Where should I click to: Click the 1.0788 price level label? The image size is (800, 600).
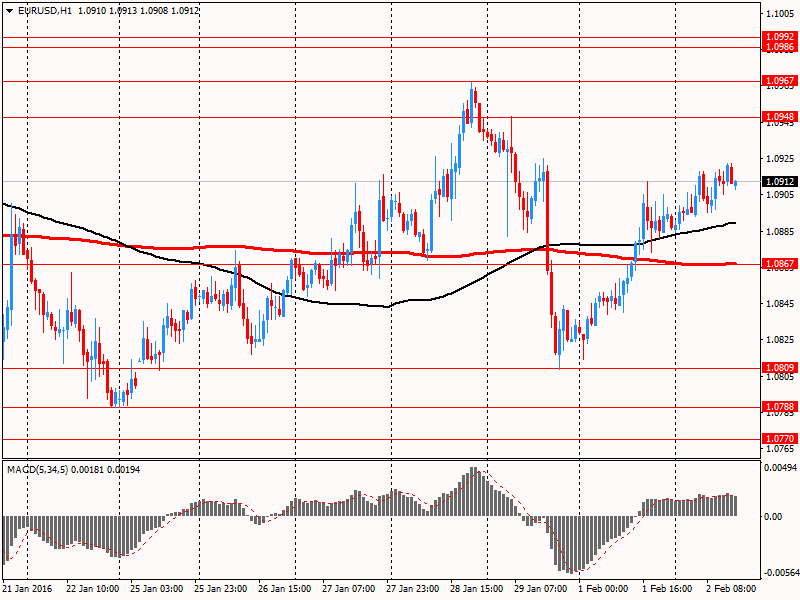click(x=780, y=407)
